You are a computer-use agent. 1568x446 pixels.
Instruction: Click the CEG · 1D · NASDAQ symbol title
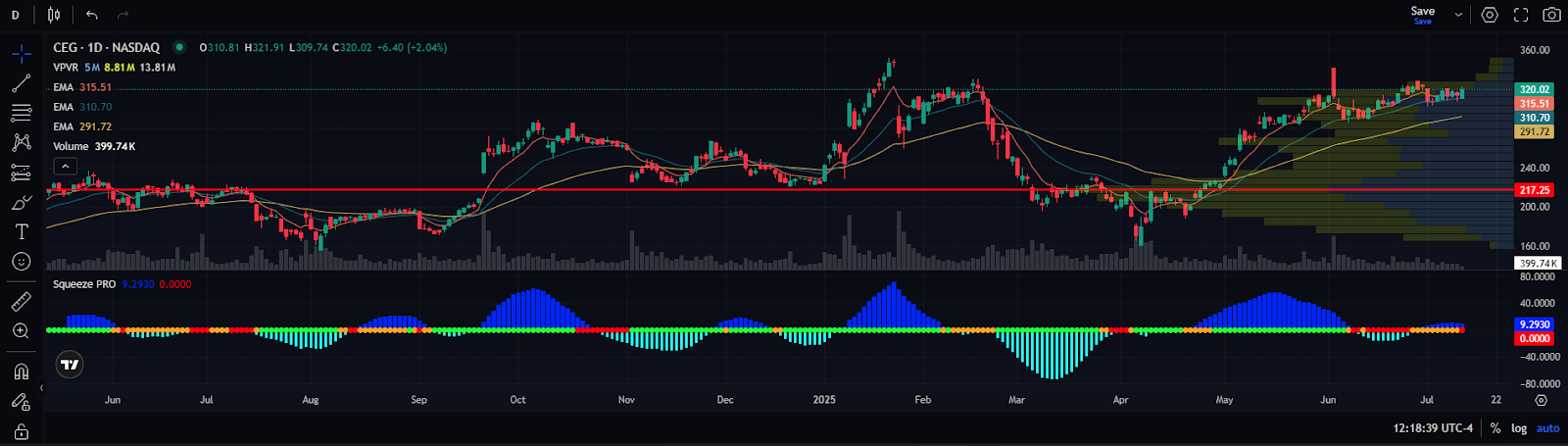pyautogui.click(x=106, y=47)
